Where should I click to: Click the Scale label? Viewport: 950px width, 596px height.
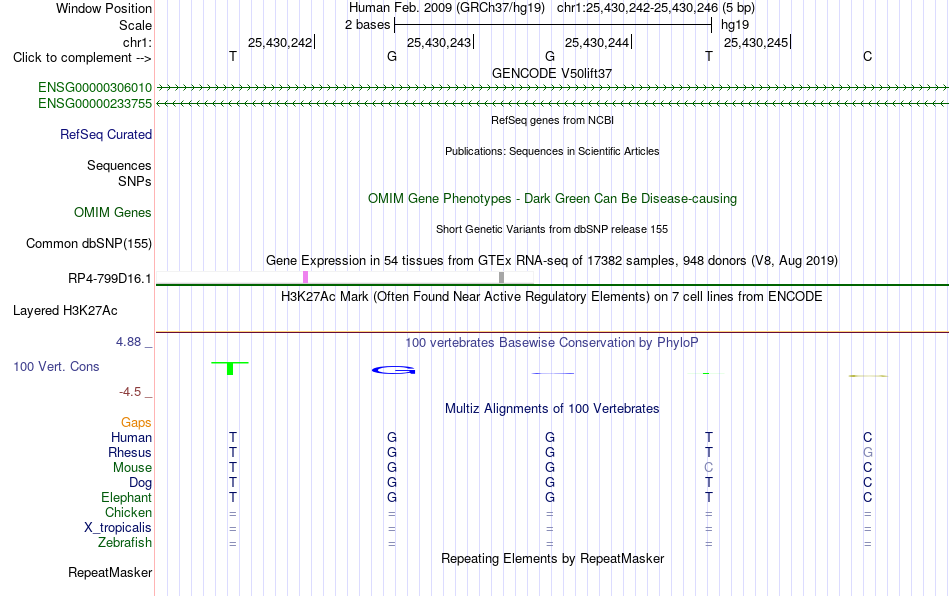[136, 25]
